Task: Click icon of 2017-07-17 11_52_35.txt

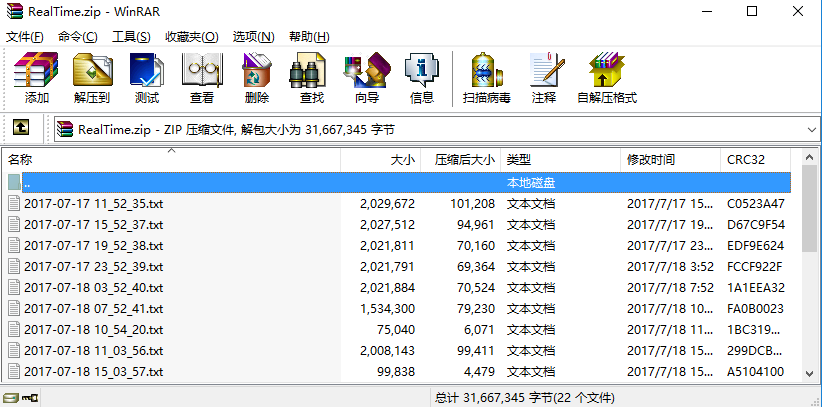Action: click(14, 204)
